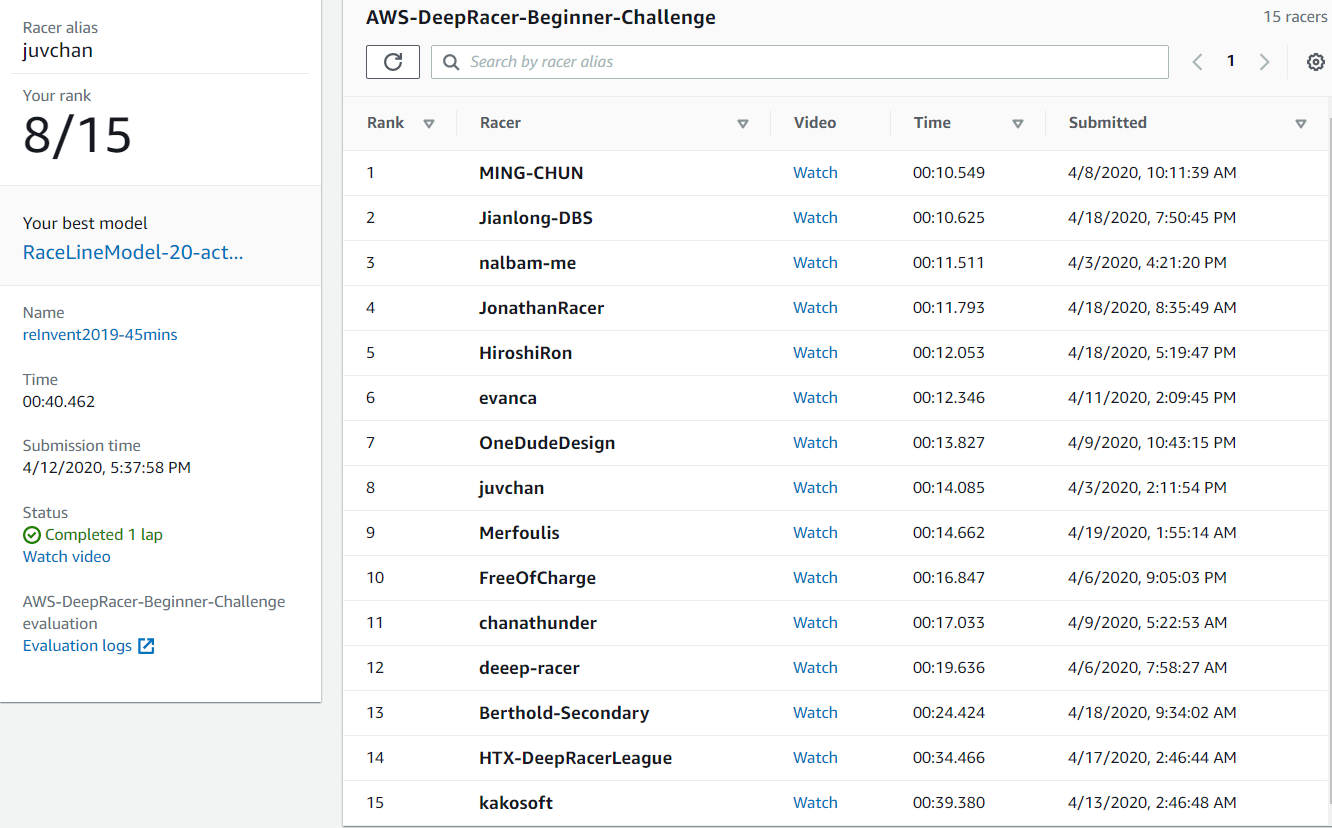This screenshot has width=1332, height=828.
Task: Open the reInvent2019-45mins track page
Action: (x=99, y=335)
